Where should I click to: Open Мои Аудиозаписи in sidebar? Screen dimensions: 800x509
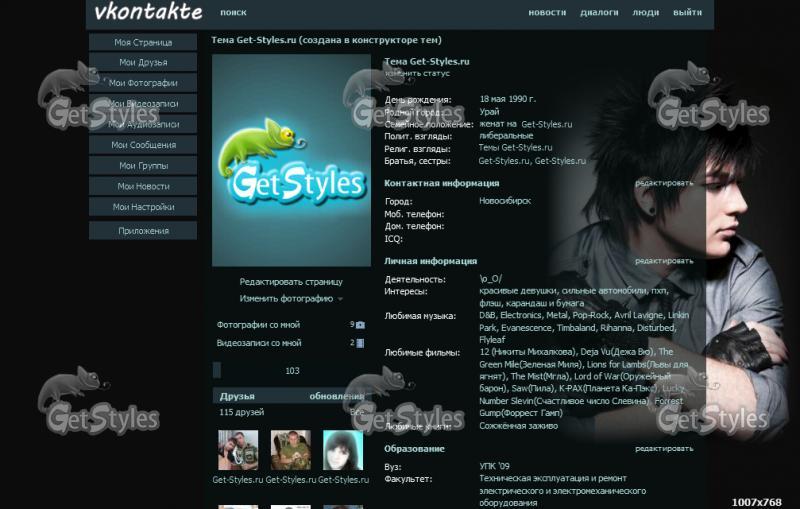[x=143, y=124]
